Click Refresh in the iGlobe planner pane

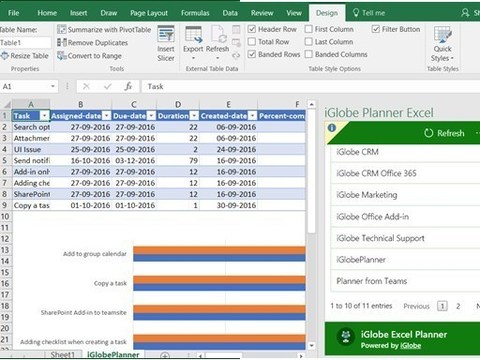pos(444,133)
